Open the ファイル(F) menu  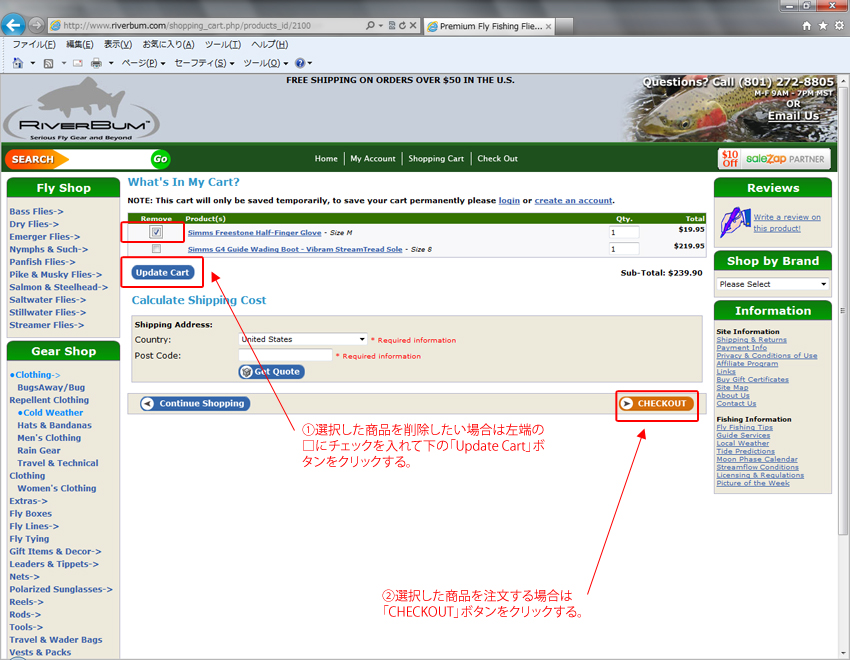34,44
